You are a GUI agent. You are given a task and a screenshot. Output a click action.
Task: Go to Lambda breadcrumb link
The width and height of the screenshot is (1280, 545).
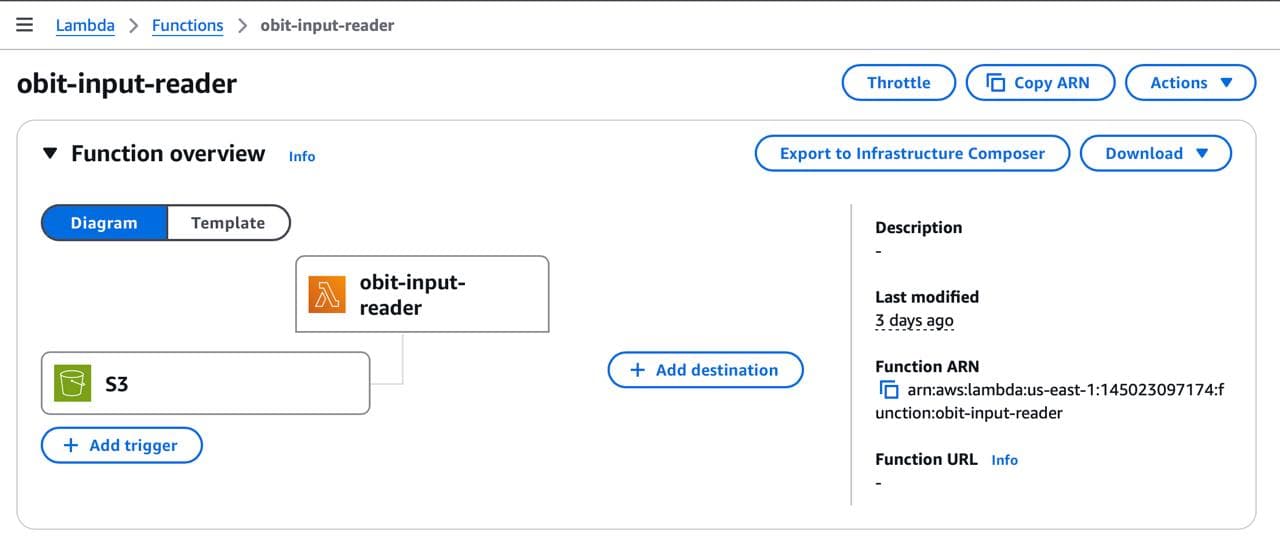(x=85, y=26)
